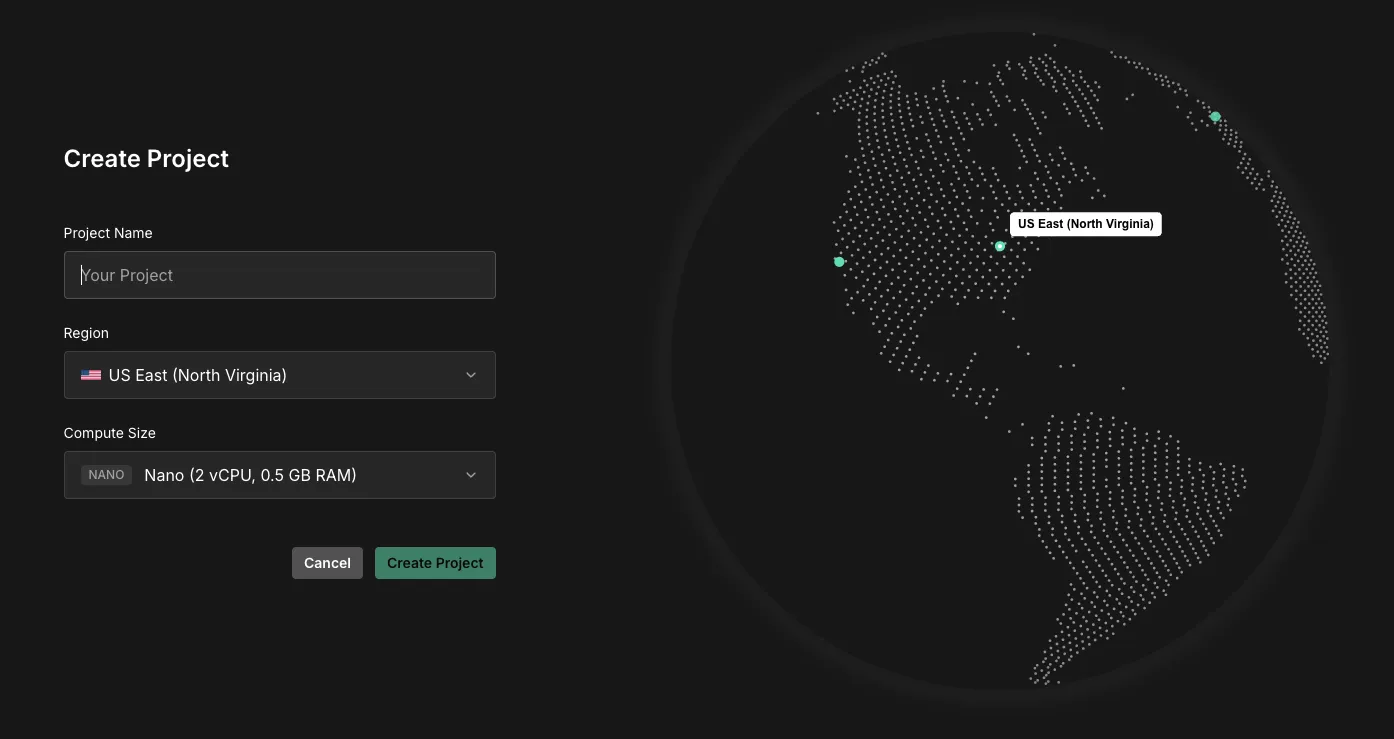
Task: Click the chevron arrow in the Region selector
Action: click(x=471, y=375)
